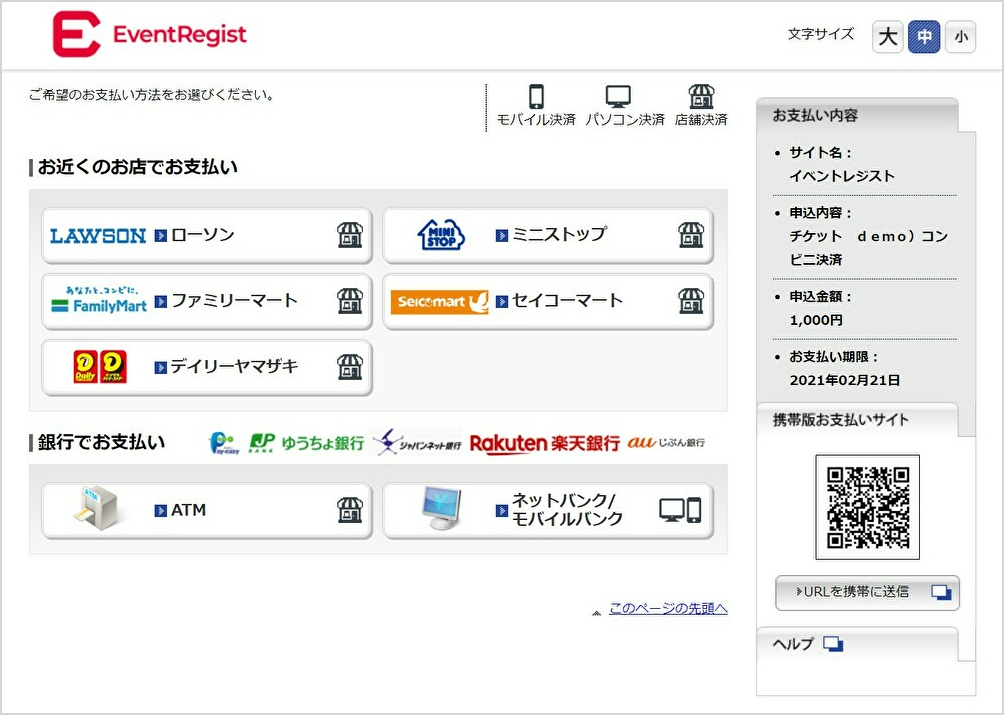Click the パソコン決済 monitor icon
Screen dimensions: 1004x715
tap(618, 97)
